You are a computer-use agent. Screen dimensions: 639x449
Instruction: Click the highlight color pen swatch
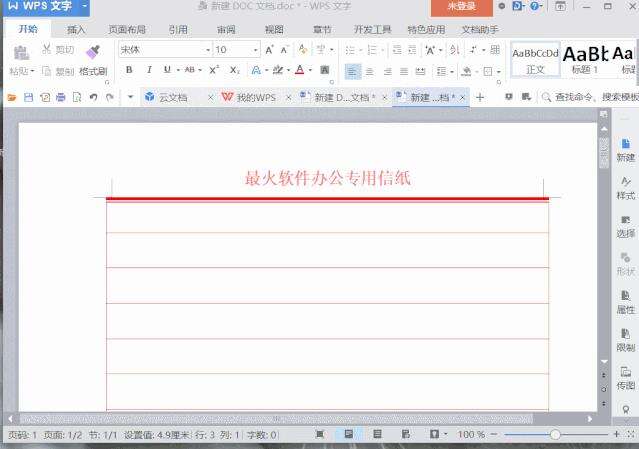pos(278,70)
